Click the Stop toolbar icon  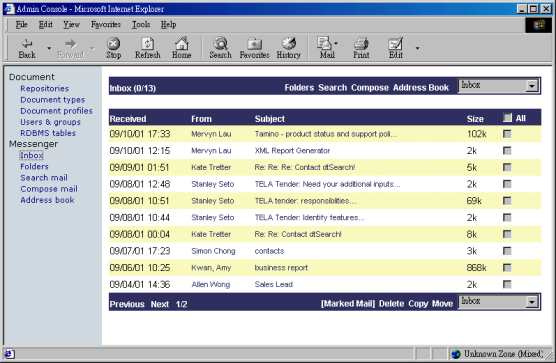[113, 48]
